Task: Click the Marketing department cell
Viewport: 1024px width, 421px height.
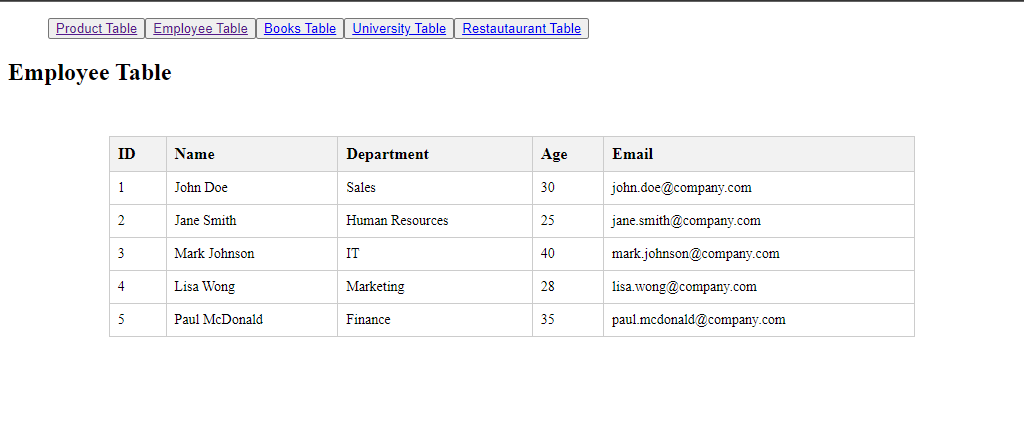Action: tap(435, 287)
